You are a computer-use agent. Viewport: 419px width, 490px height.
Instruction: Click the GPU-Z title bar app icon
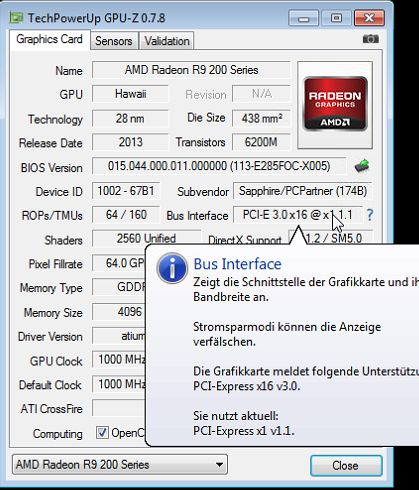pos(16,17)
